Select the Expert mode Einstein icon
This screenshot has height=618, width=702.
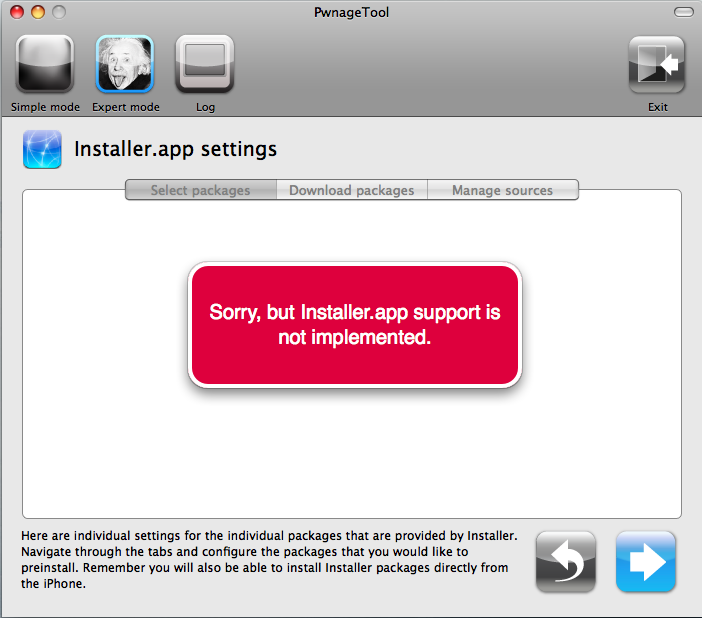pos(125,64)
